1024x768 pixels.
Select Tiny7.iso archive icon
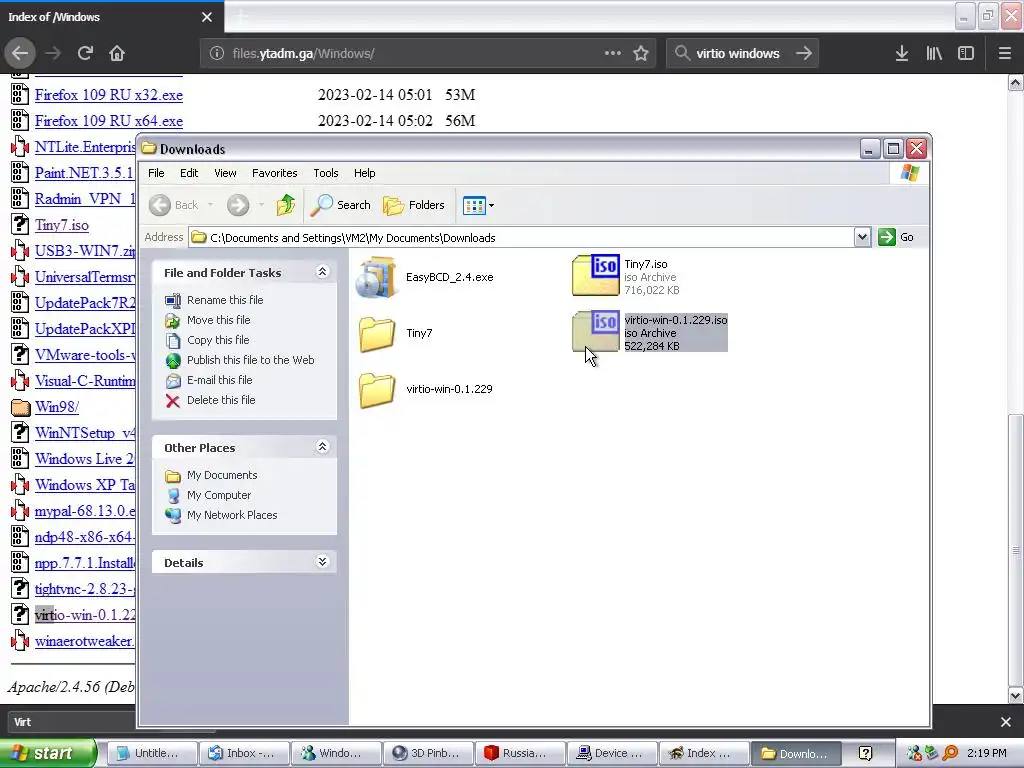point(596,276)
